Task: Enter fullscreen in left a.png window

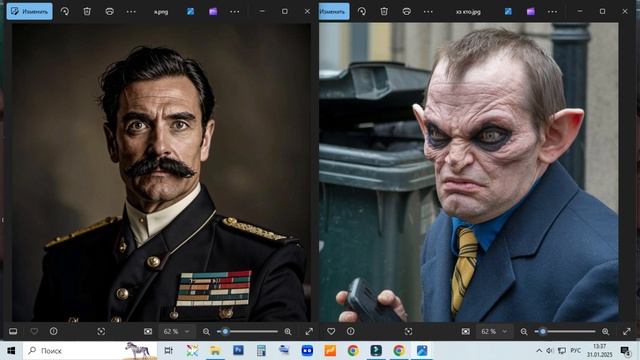Action: [309, 331]
